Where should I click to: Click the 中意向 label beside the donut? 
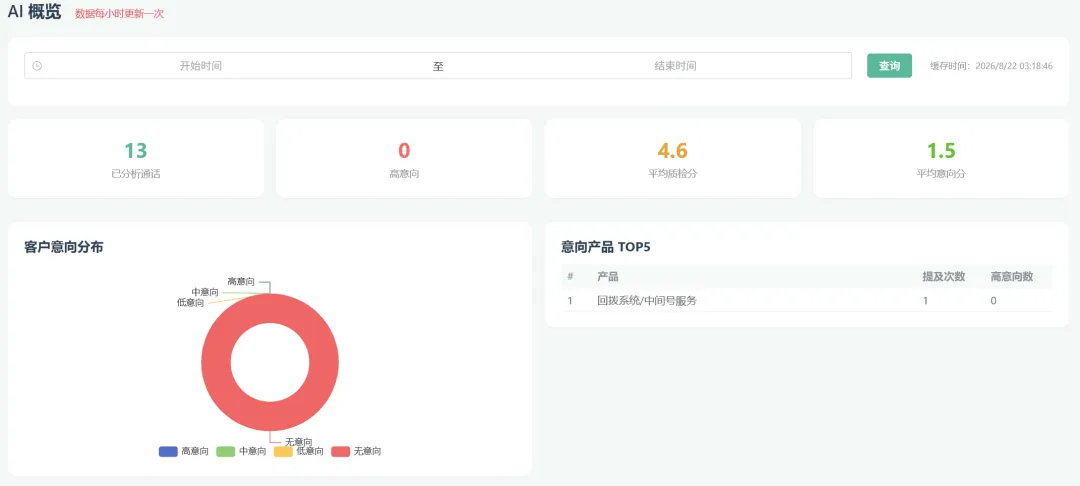click(205, 293)
